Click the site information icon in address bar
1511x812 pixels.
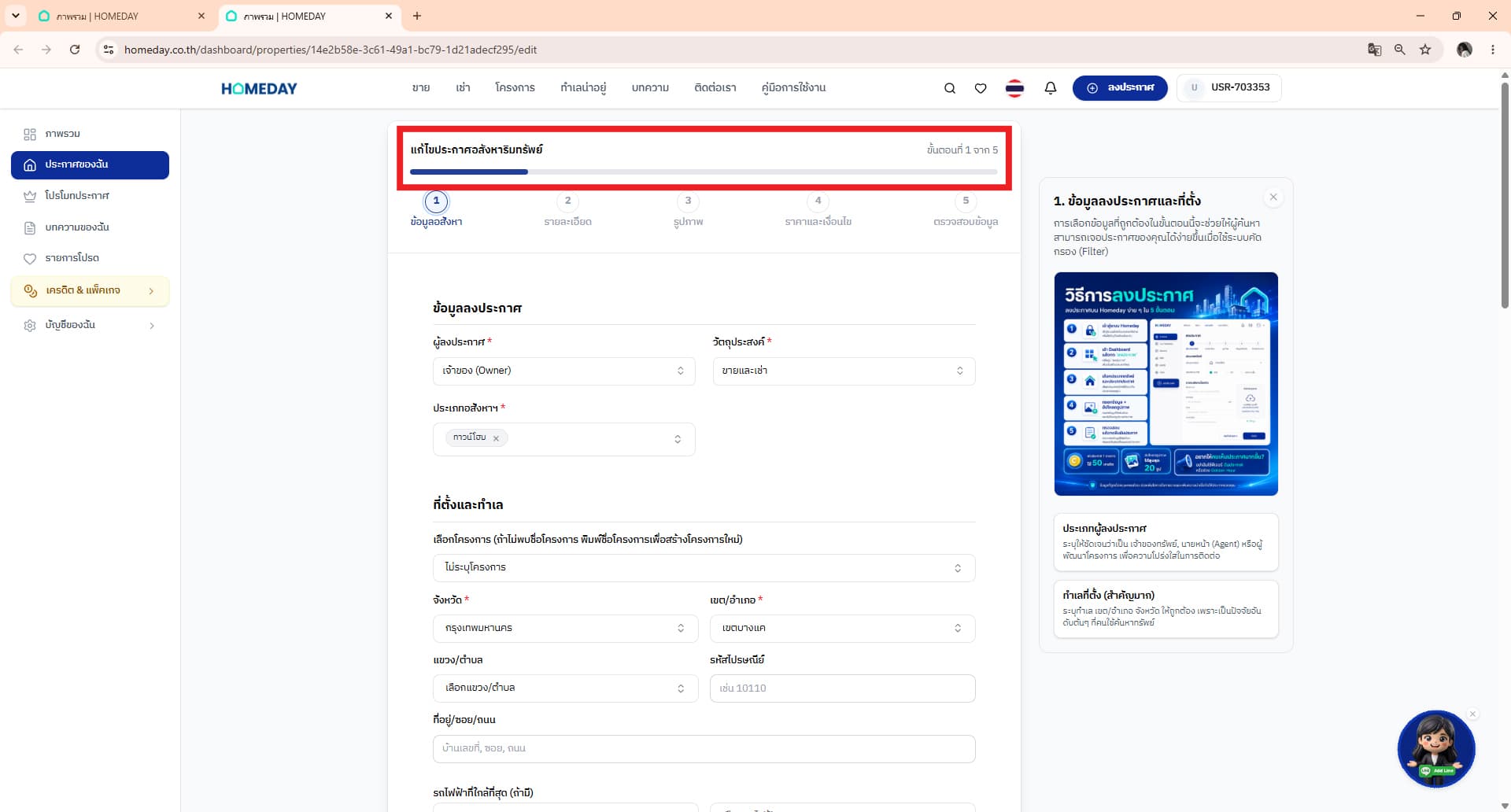point(109,50)
